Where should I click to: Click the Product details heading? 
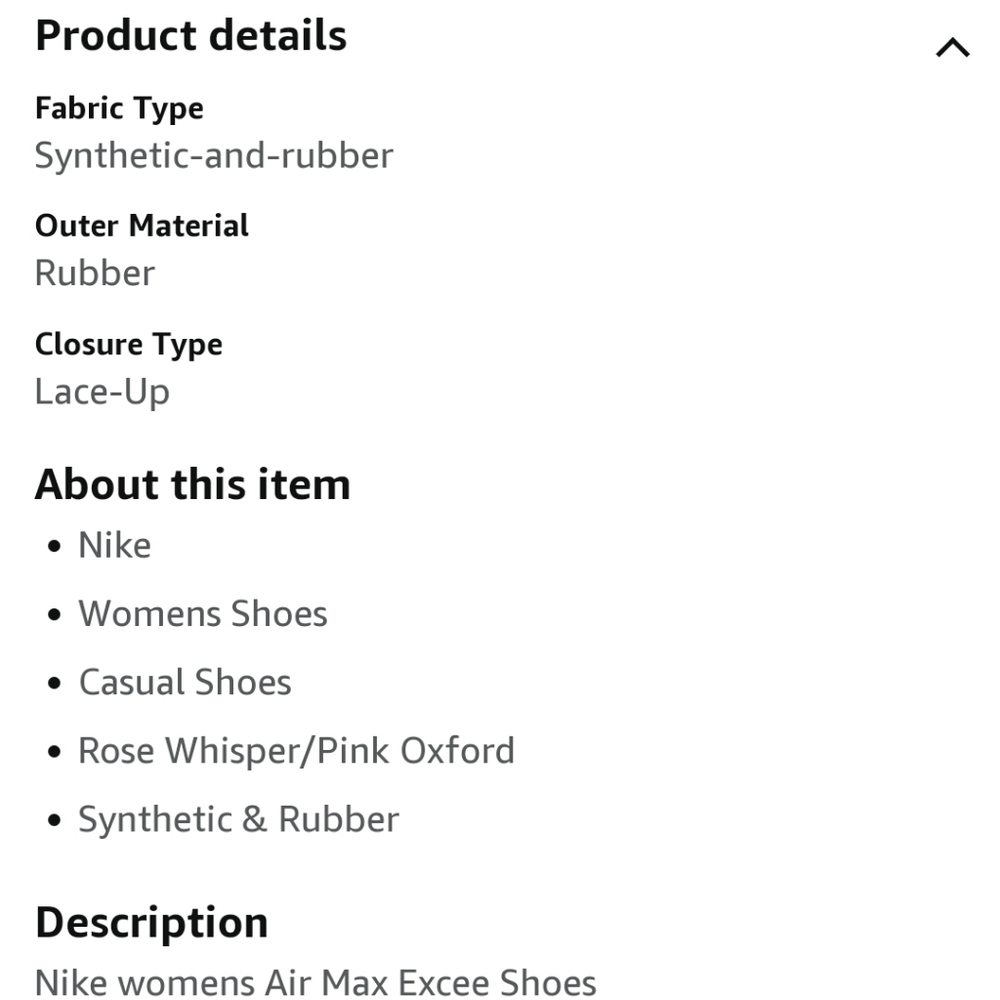point(191,36)
